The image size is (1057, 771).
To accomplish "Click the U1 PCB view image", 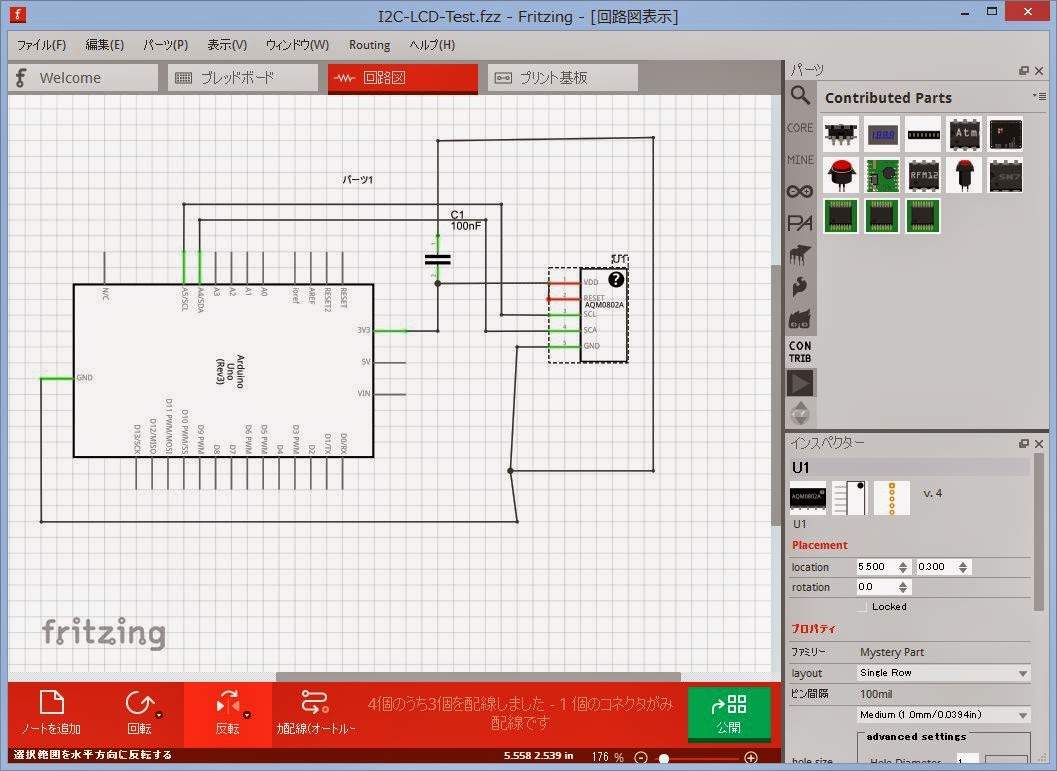I will (x=892, y=497).
